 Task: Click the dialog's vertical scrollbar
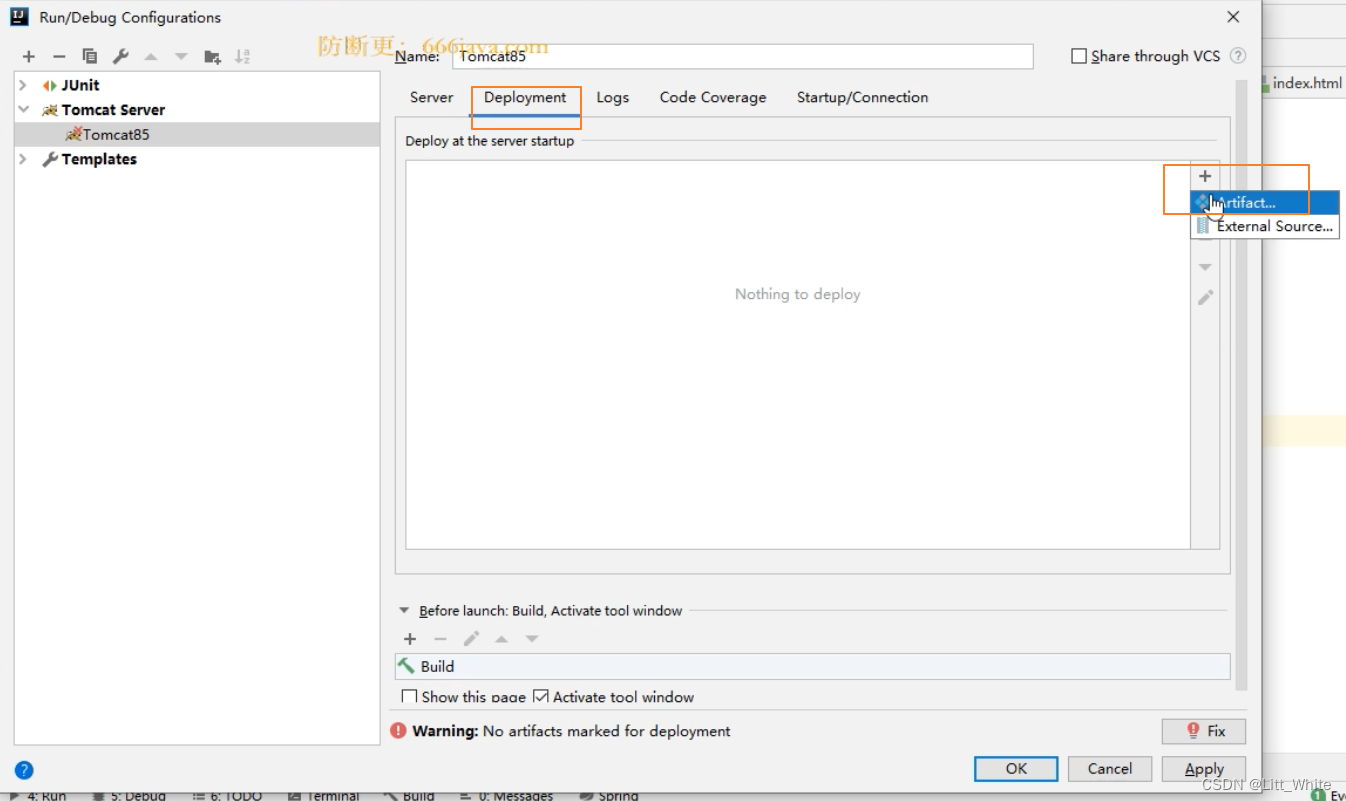tap(1242, 385)
